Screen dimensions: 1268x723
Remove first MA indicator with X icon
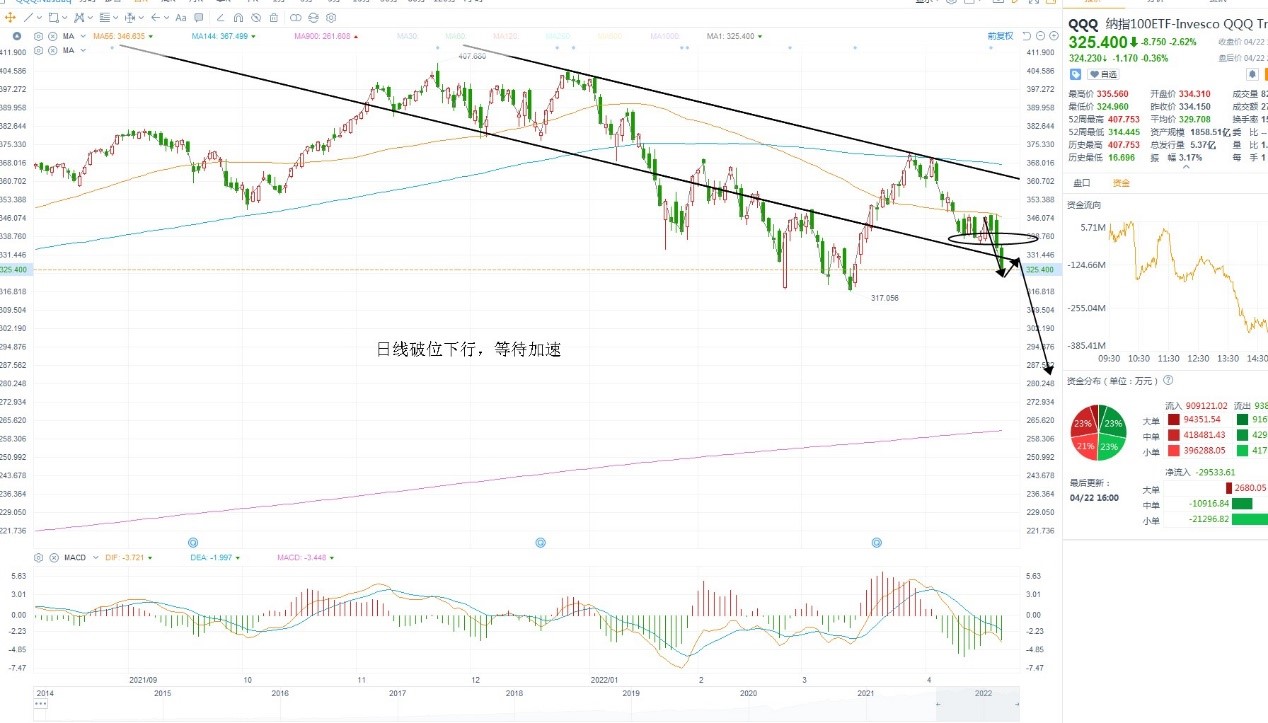pyautogui.click(x=52, y=36)
